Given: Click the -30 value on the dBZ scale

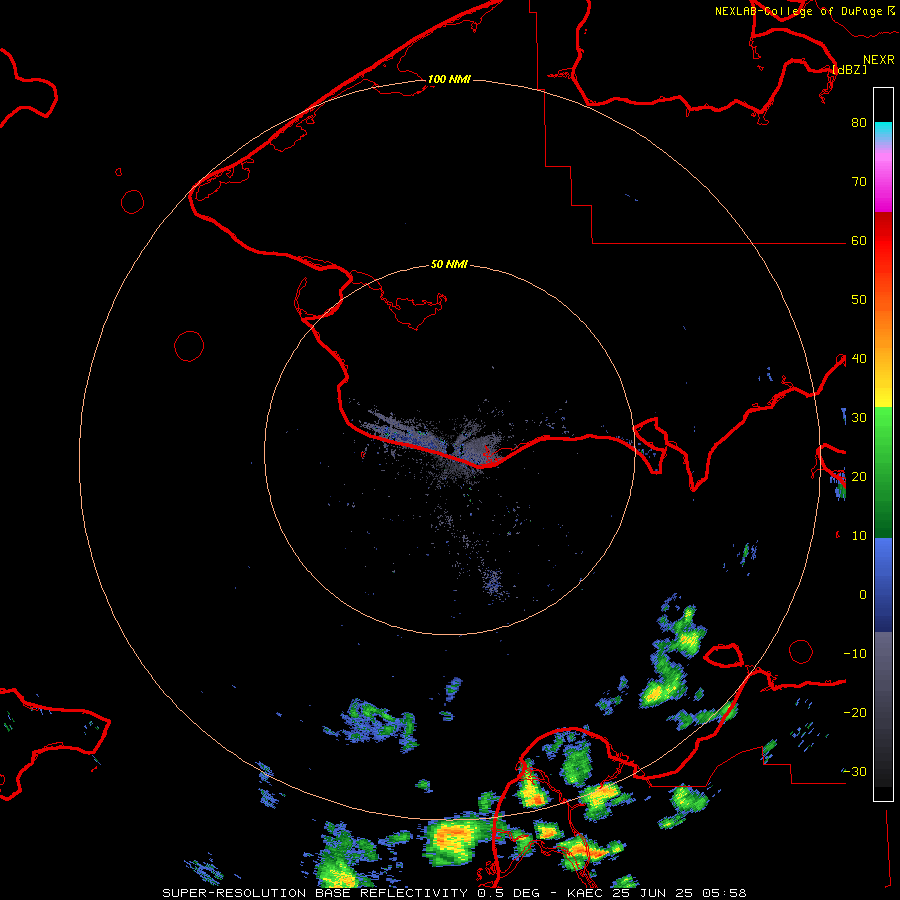Looking at the screenshot, I should pos(855,771).
